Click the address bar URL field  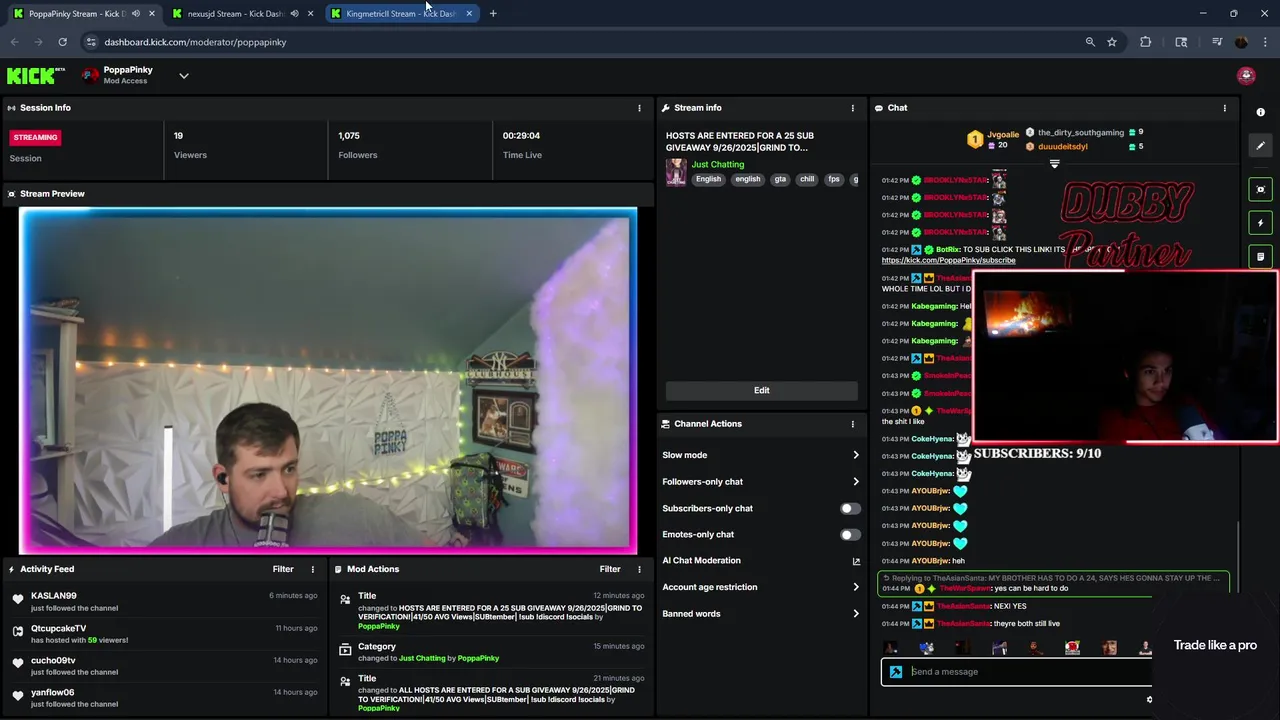[x=580, y=42]
